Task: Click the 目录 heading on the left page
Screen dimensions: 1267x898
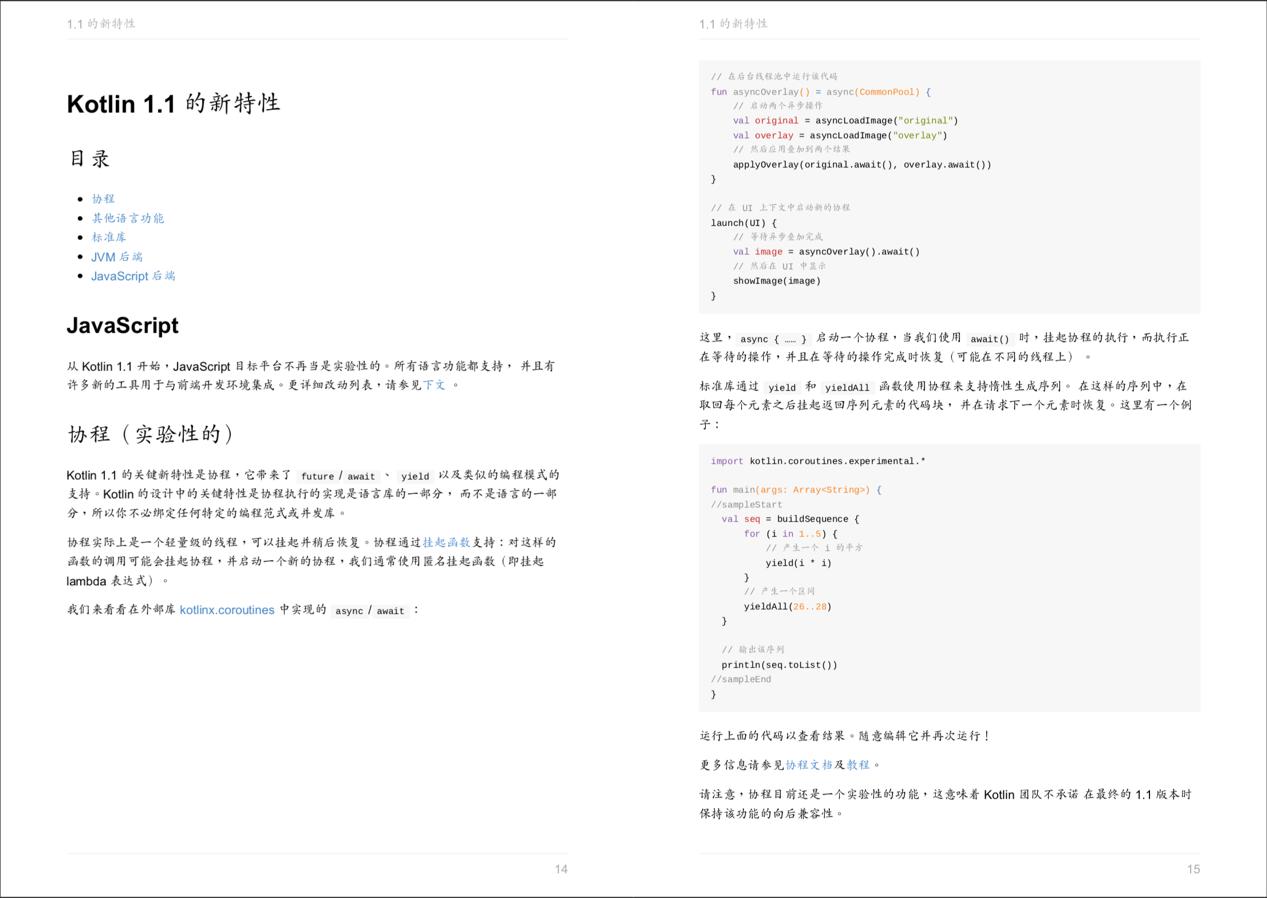Action: coord(92,158)
